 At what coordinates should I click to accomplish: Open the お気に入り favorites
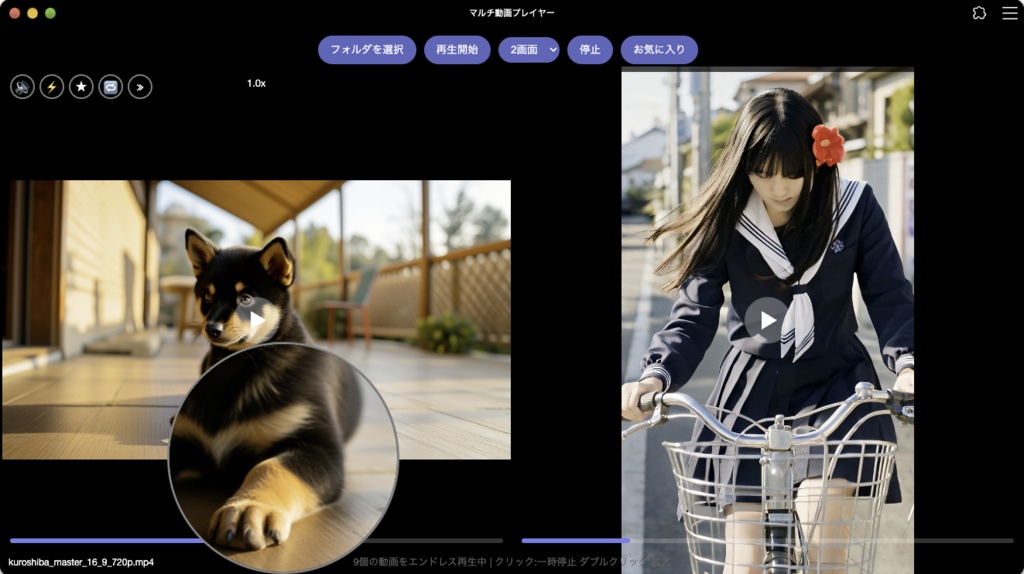point(659,50)
